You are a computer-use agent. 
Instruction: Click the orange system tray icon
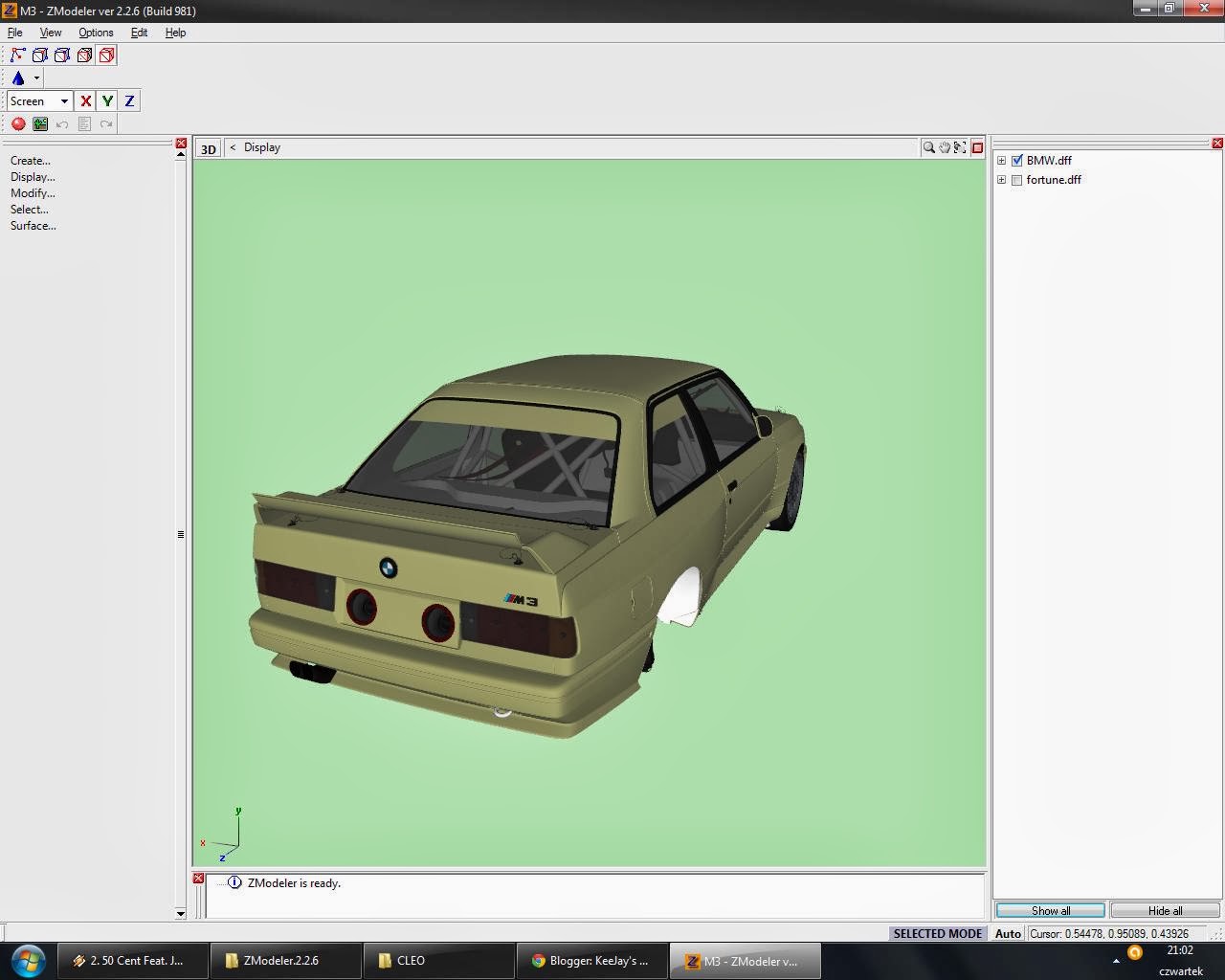pyautogui.click(x=1135, y=952)
